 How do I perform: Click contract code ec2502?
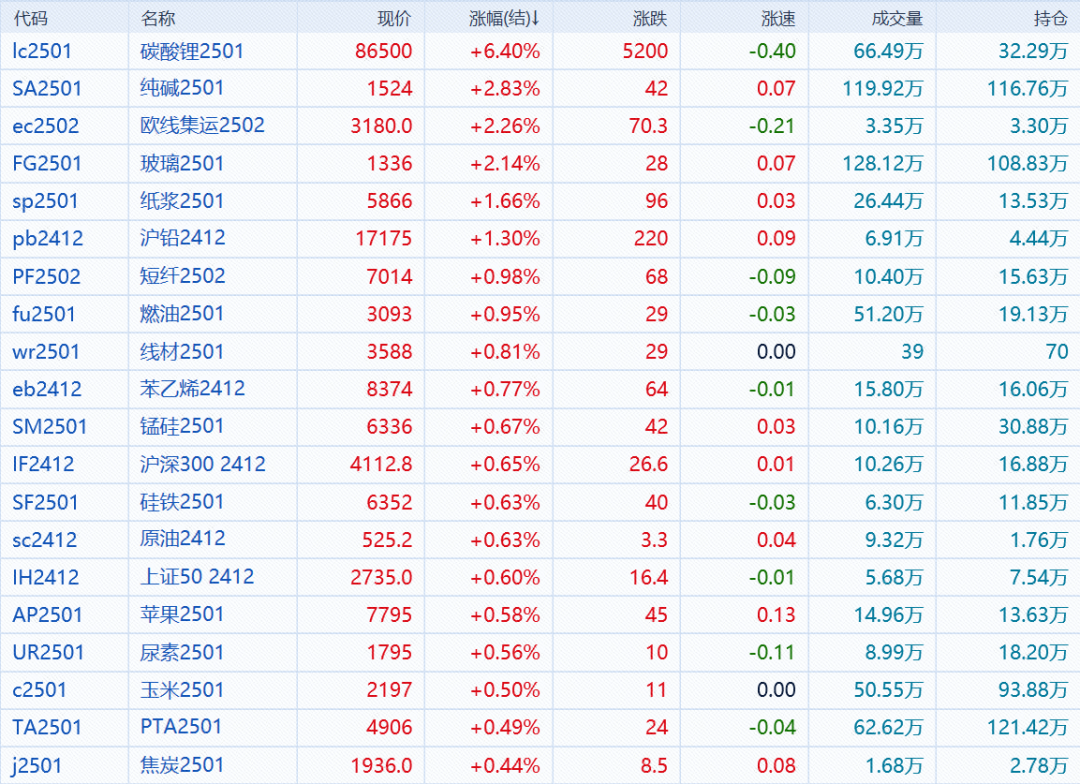tap(45, 126)
